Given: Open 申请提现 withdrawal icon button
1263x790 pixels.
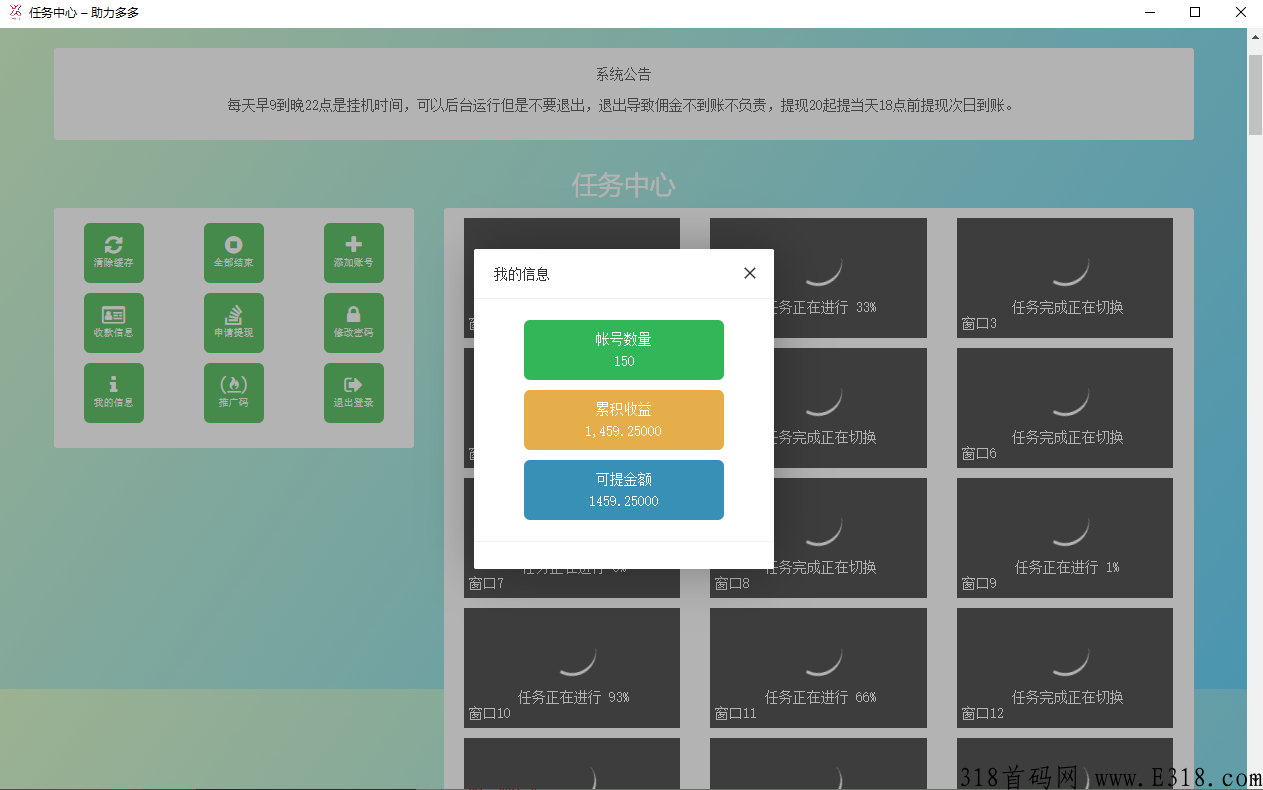Looking at the screenshot, I should 233,323.
